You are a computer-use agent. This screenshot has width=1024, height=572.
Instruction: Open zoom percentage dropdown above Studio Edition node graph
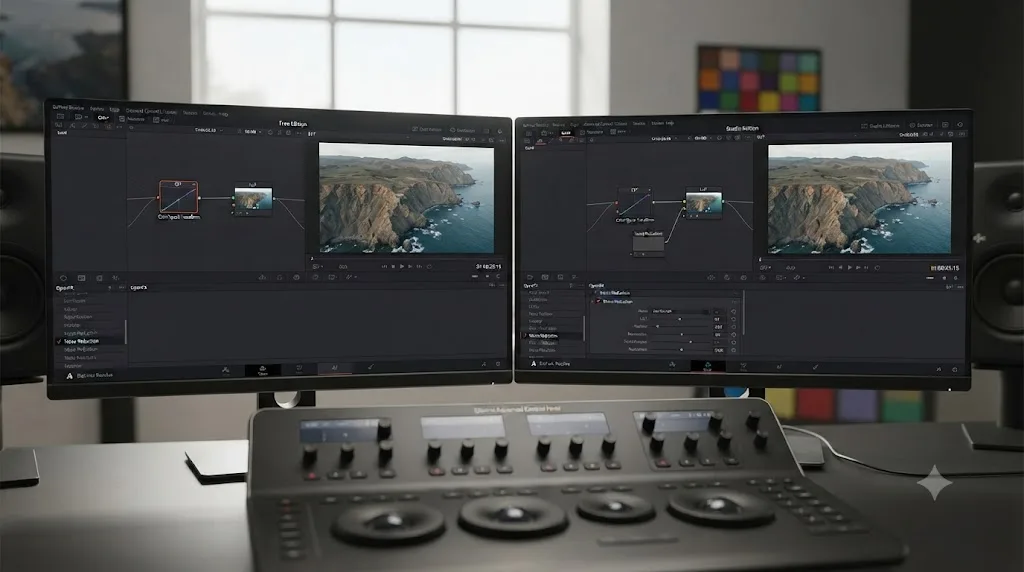pos(701,138)
